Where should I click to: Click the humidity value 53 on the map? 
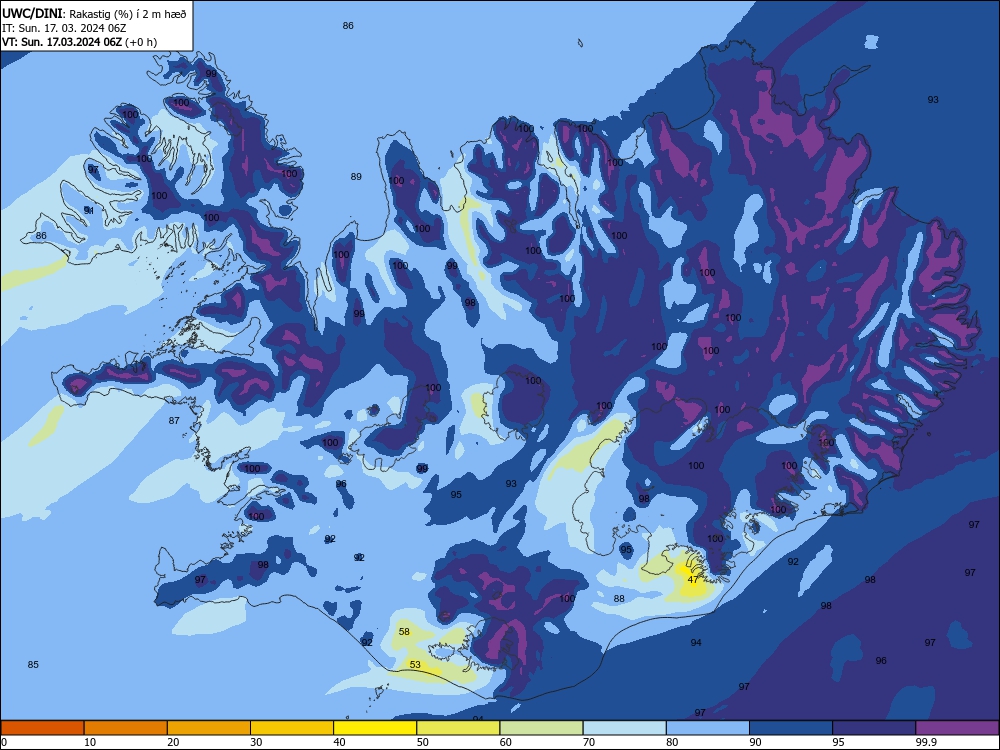pos(415,665)
